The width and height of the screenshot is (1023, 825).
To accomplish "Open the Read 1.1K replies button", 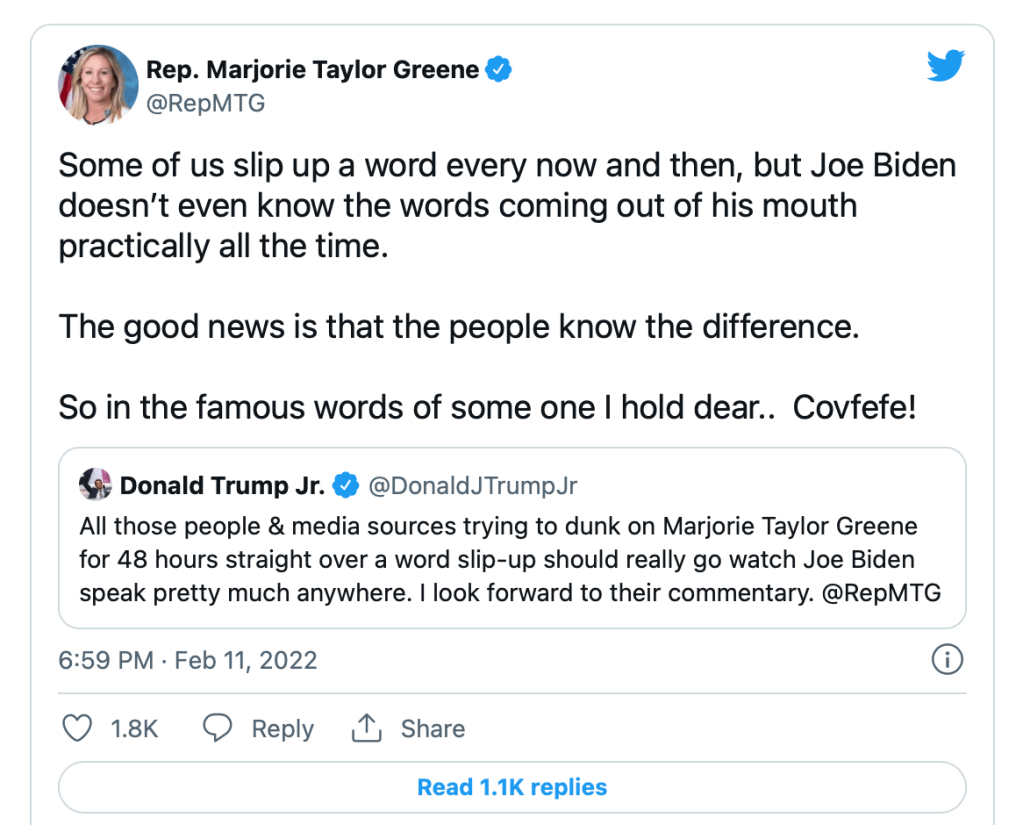I will [x=512, y=787].
